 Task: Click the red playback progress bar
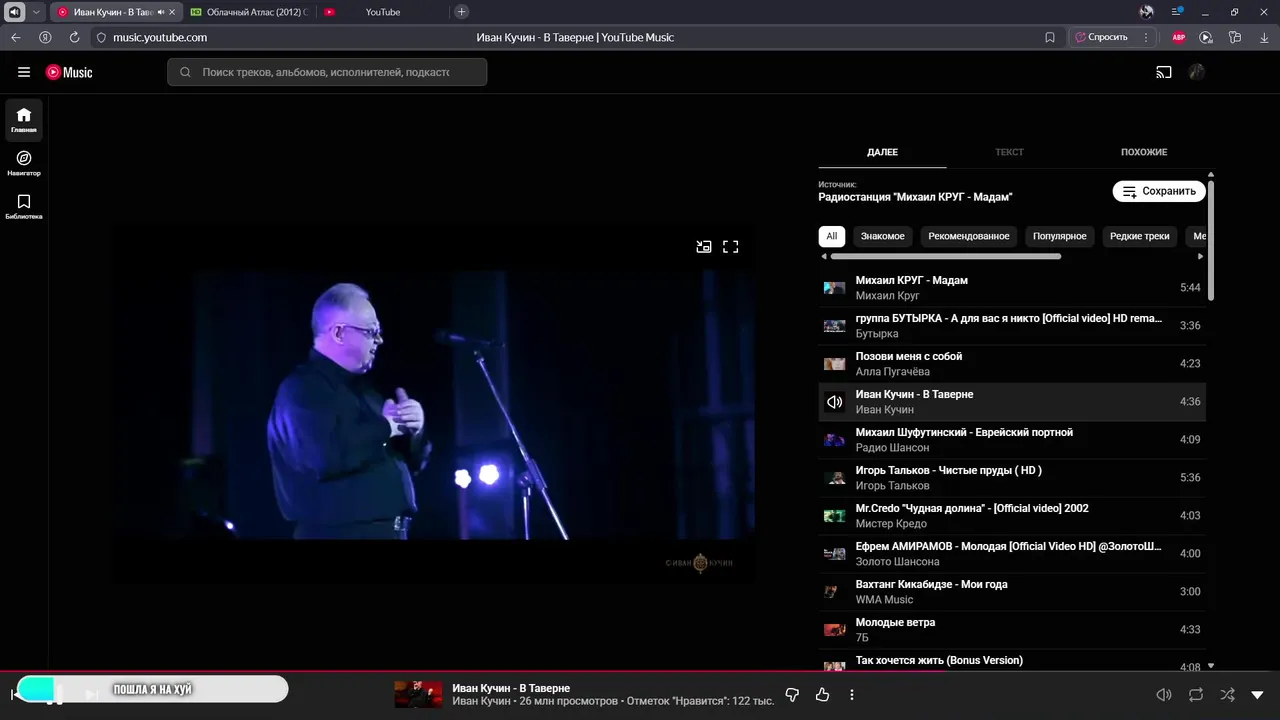point(640,671)
